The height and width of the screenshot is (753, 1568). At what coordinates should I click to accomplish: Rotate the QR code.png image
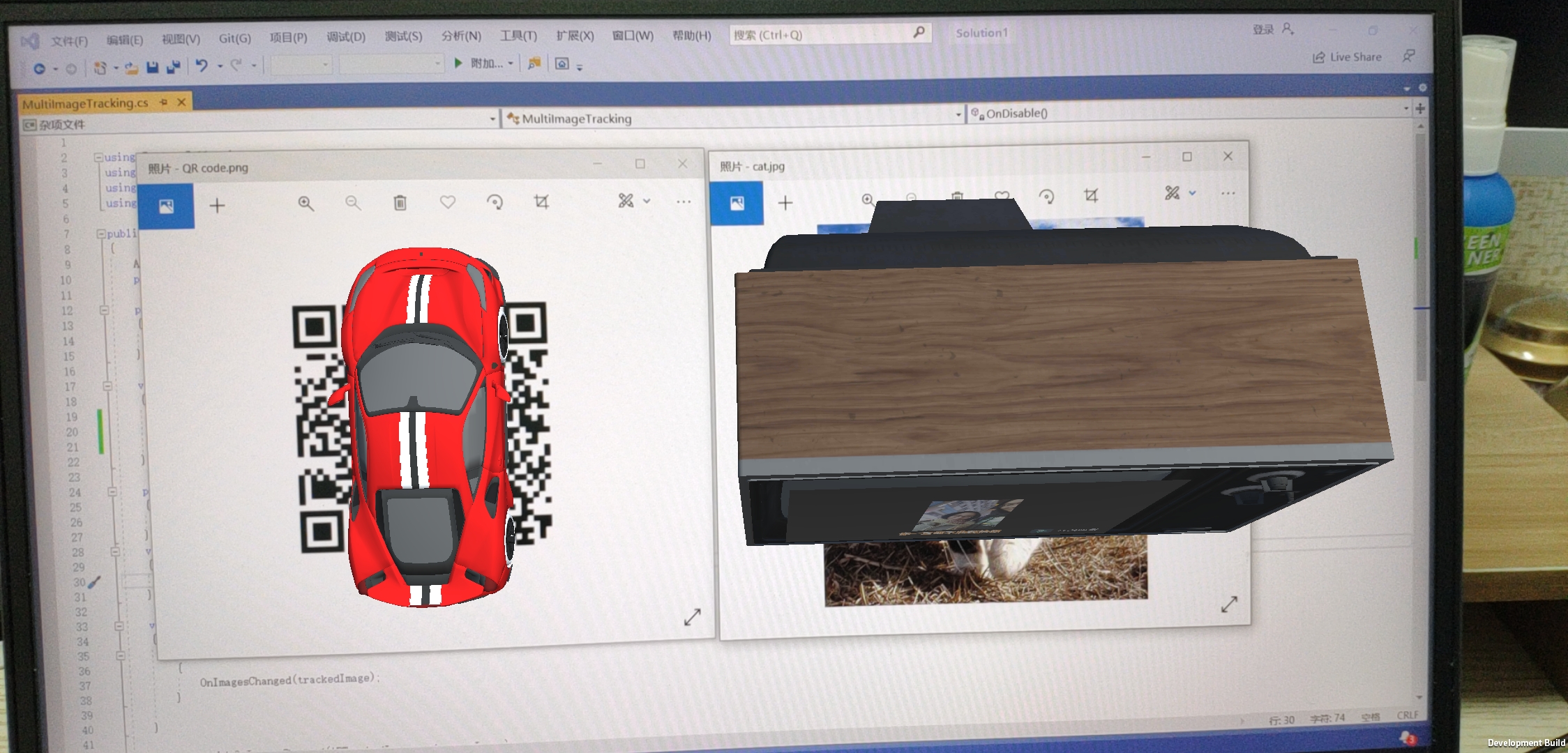[x=495, y=203]
